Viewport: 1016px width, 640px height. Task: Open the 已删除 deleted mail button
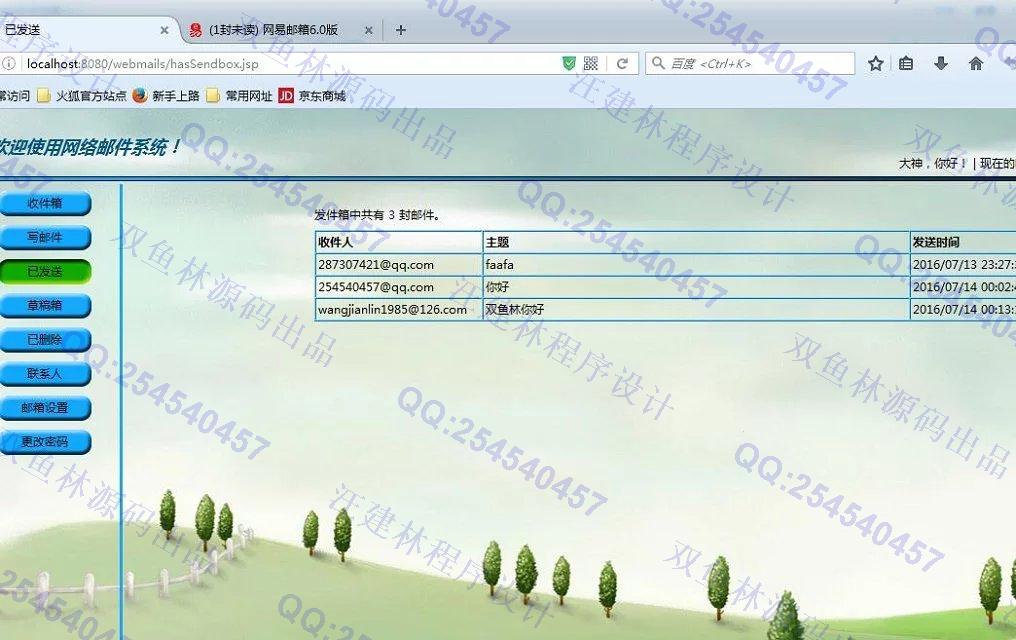[45, 339]
